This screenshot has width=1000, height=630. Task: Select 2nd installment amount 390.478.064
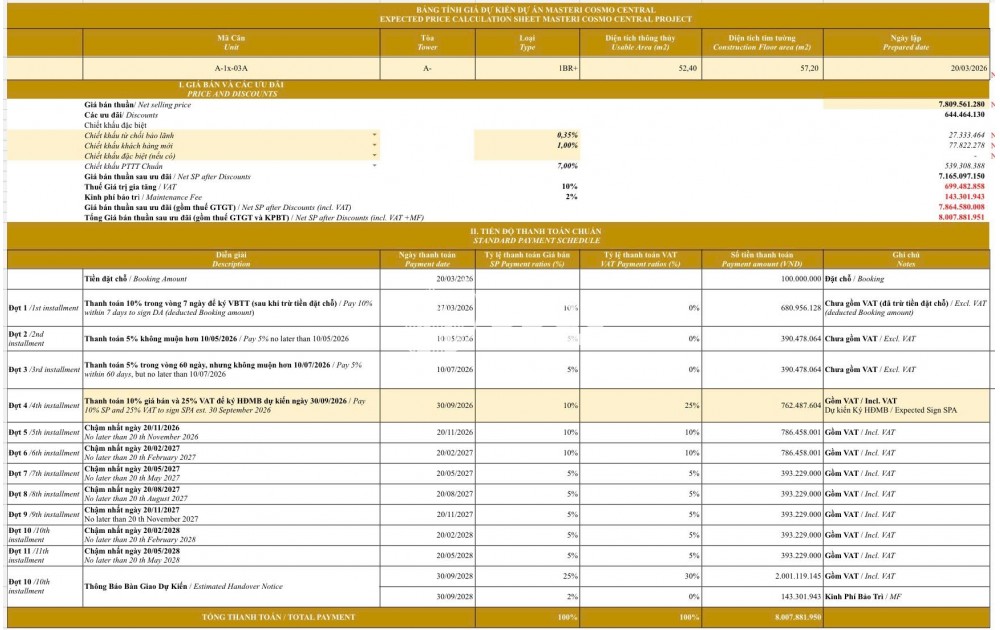[x=801, y=339]
